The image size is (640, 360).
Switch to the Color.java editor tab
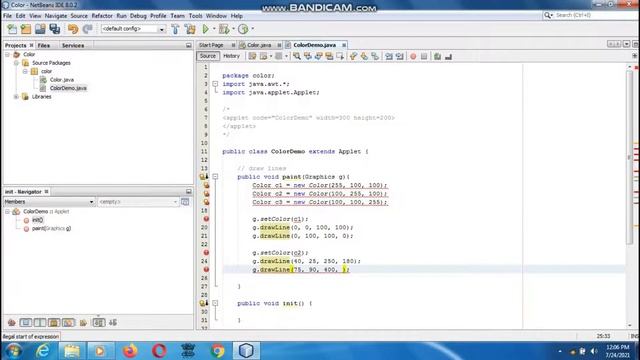click(259, 45)
